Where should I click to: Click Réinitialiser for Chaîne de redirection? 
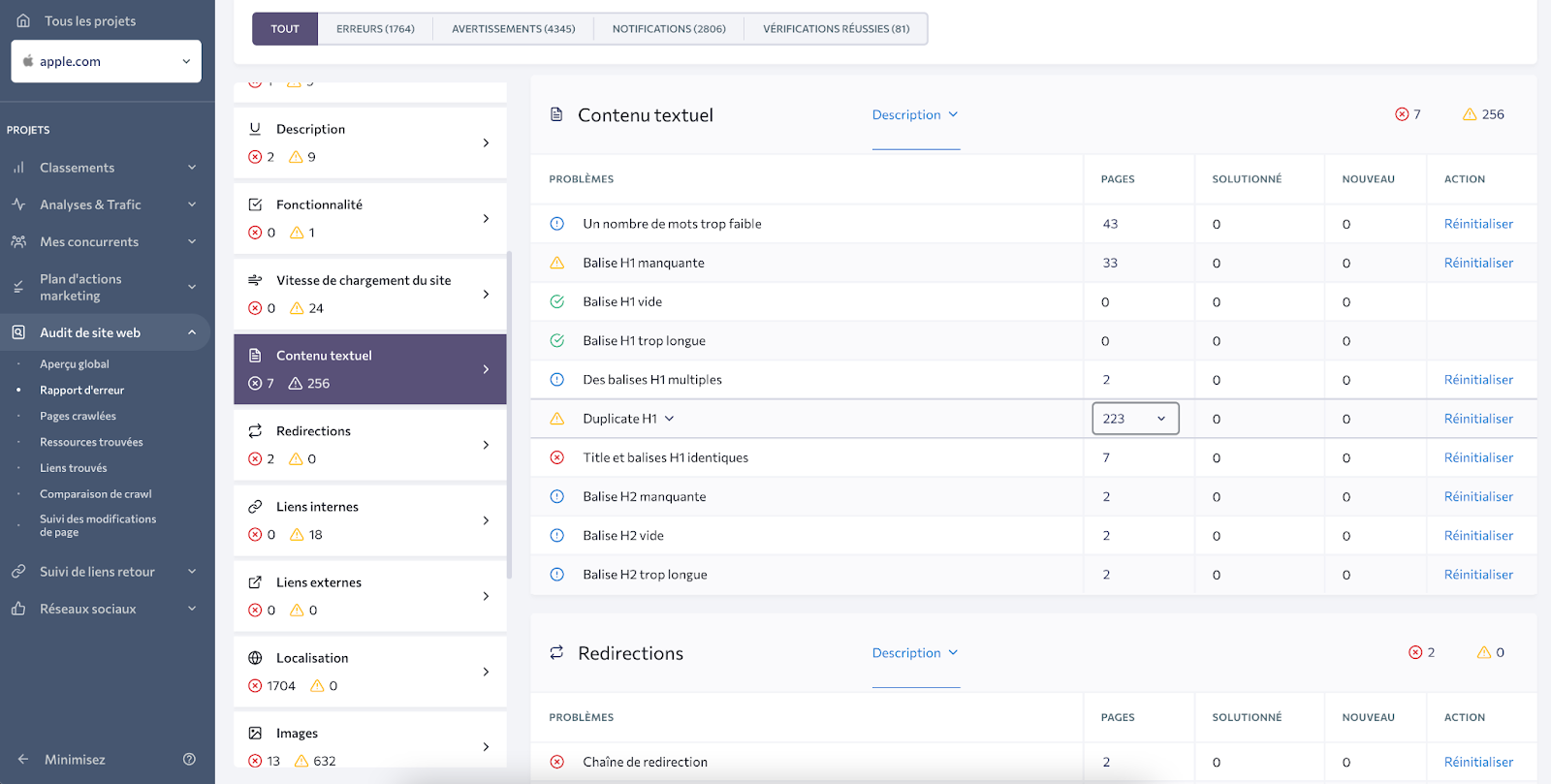click(1478, 762)
